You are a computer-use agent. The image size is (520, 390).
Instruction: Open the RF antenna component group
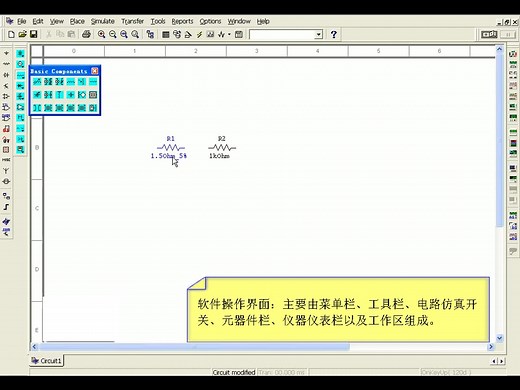(6, 171)
